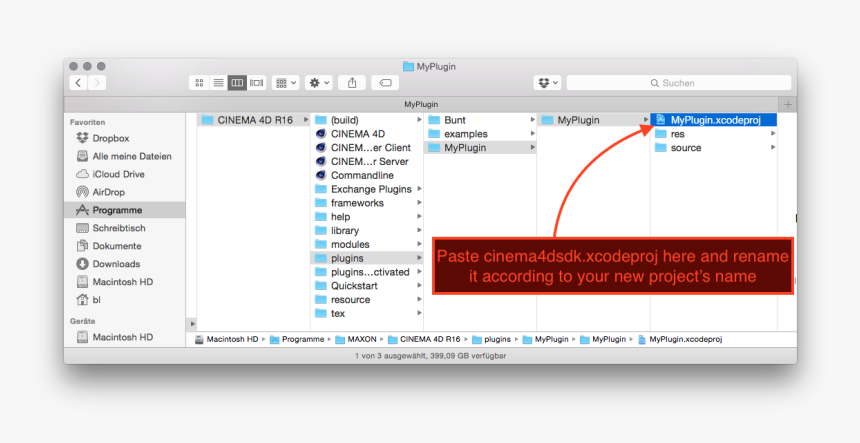Viewport: 860px width, 443px height.
Task: Select the Quickstart folder
Action: point(367,286)
